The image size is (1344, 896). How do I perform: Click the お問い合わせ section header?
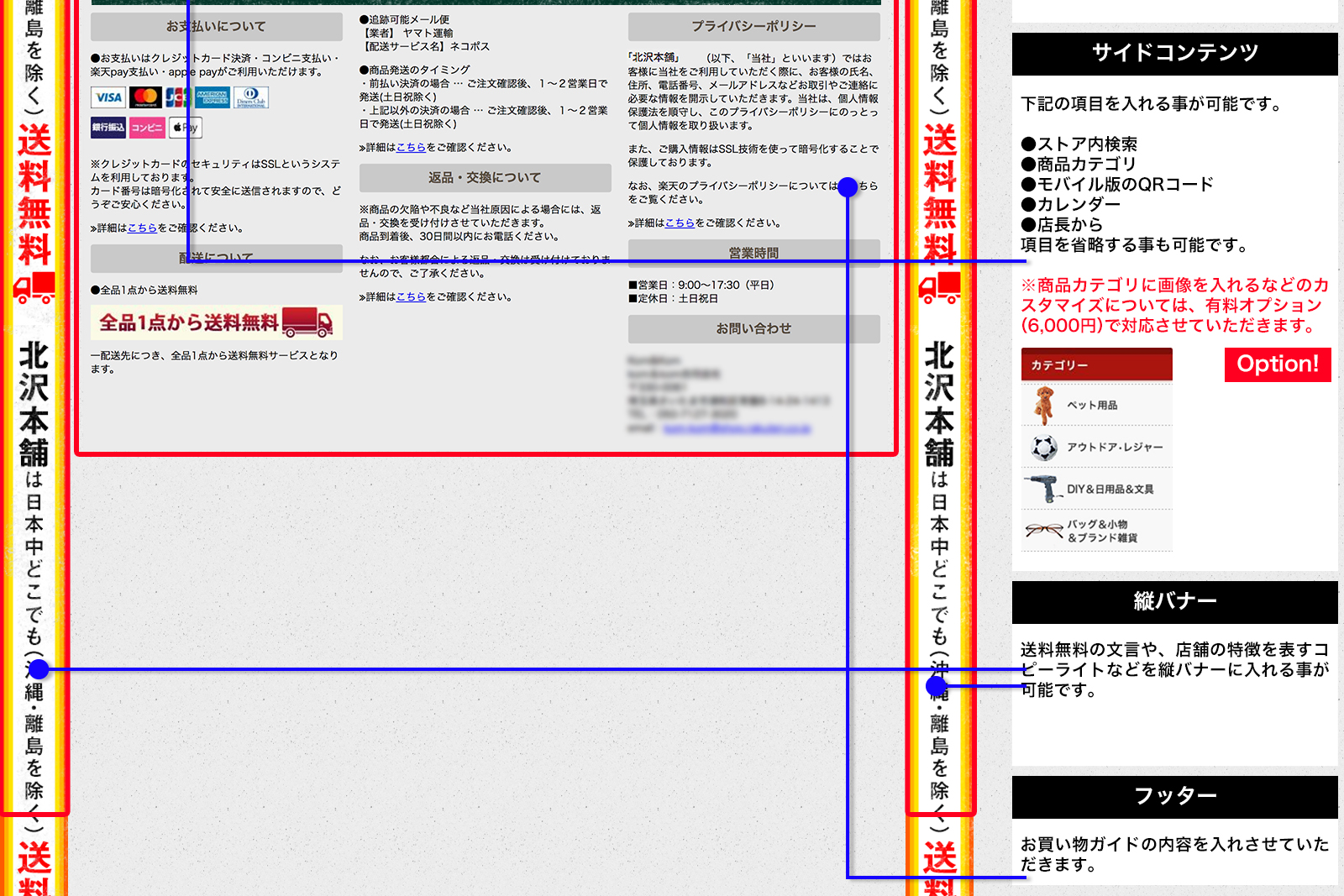coord(754,329)
